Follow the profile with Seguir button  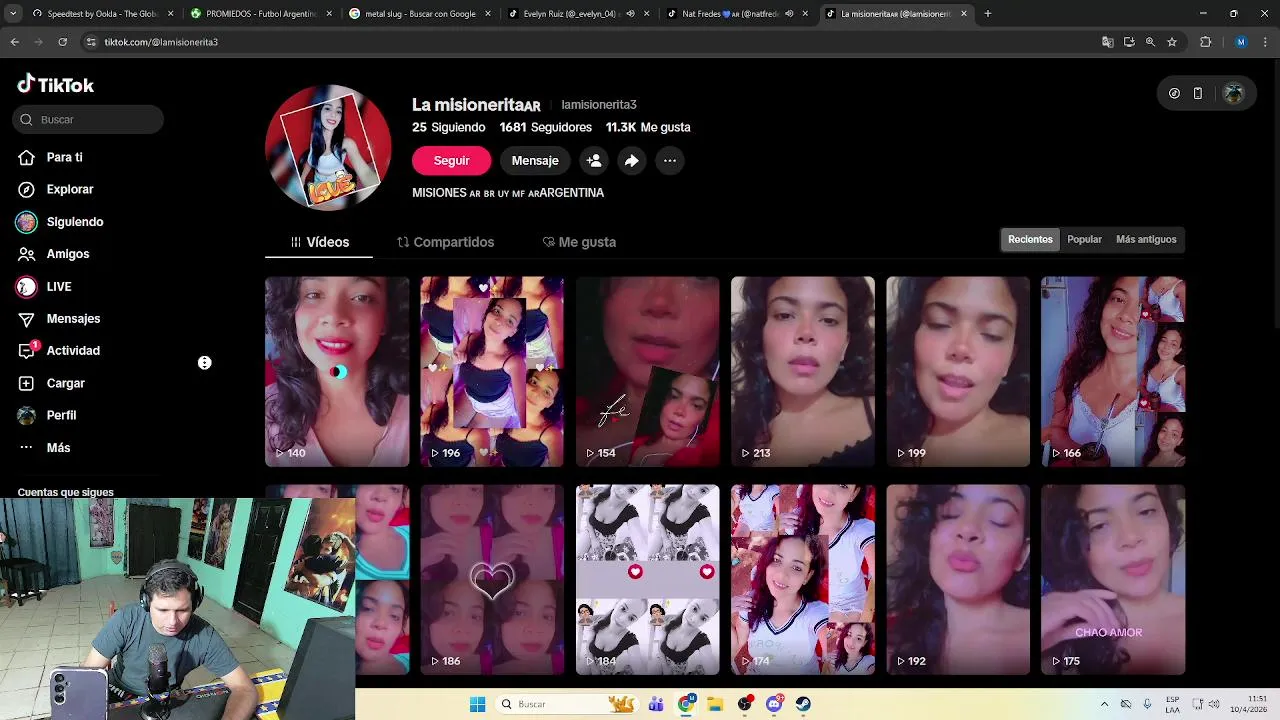[x=451, y=160]
